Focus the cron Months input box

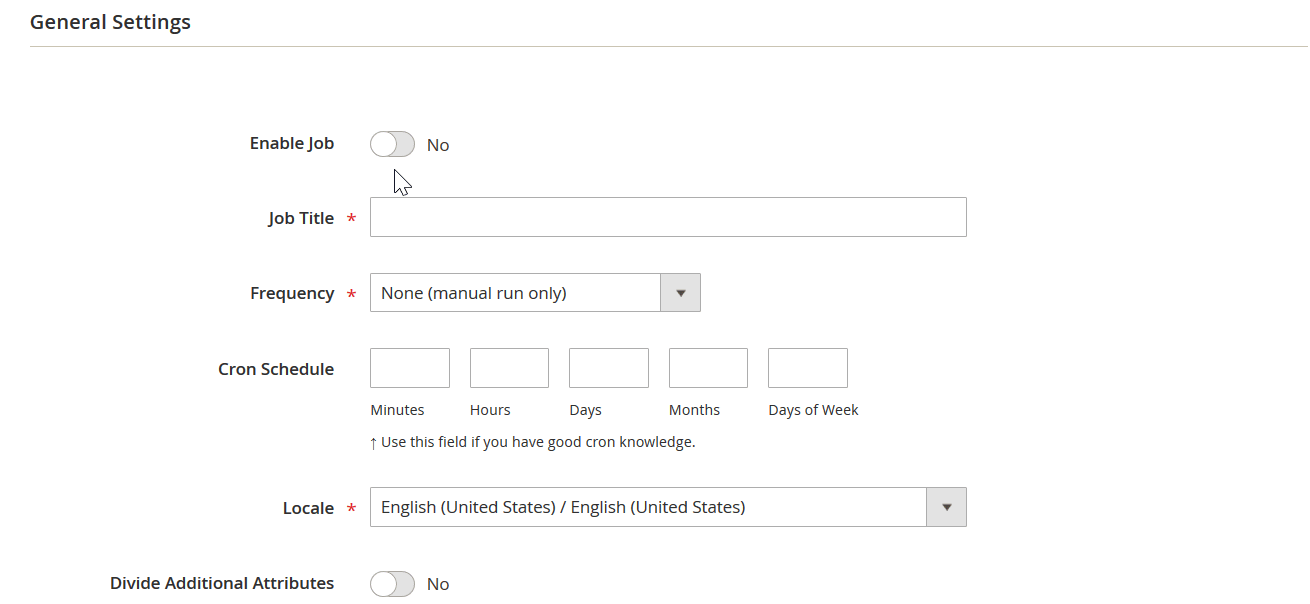tap(708, 368)
